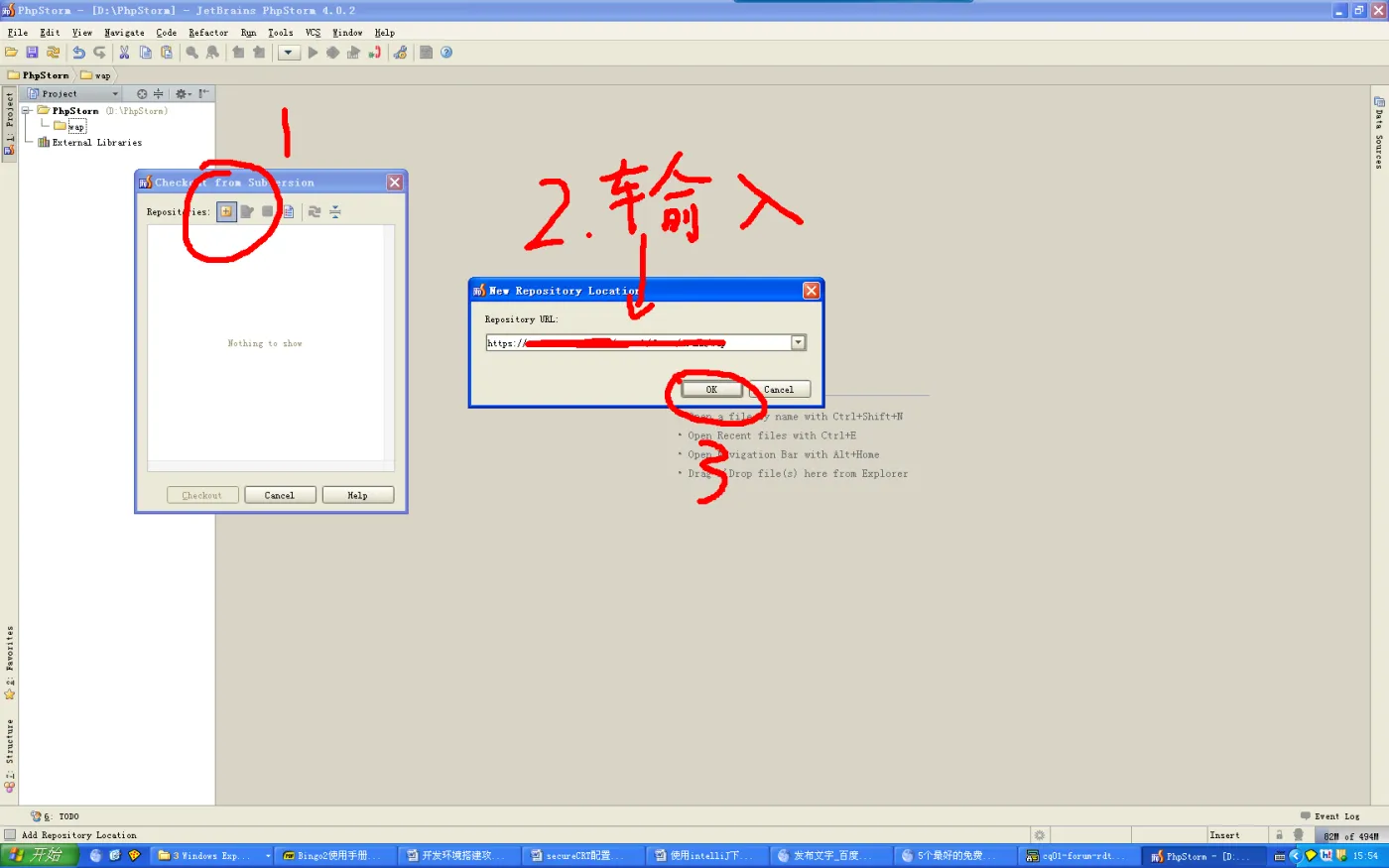Open the Project view dropdown
The image size is (1389, 868).
(73, 93)
